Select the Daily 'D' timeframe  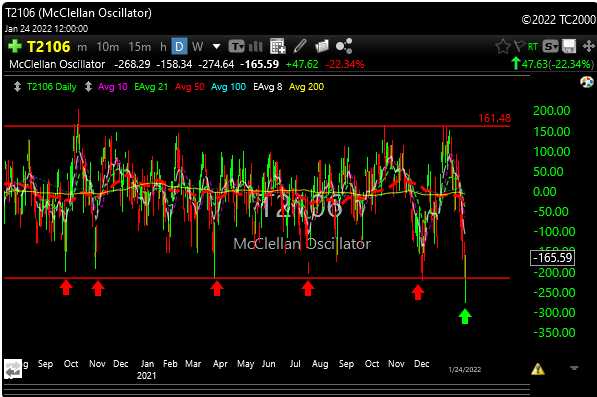(179, 47)
